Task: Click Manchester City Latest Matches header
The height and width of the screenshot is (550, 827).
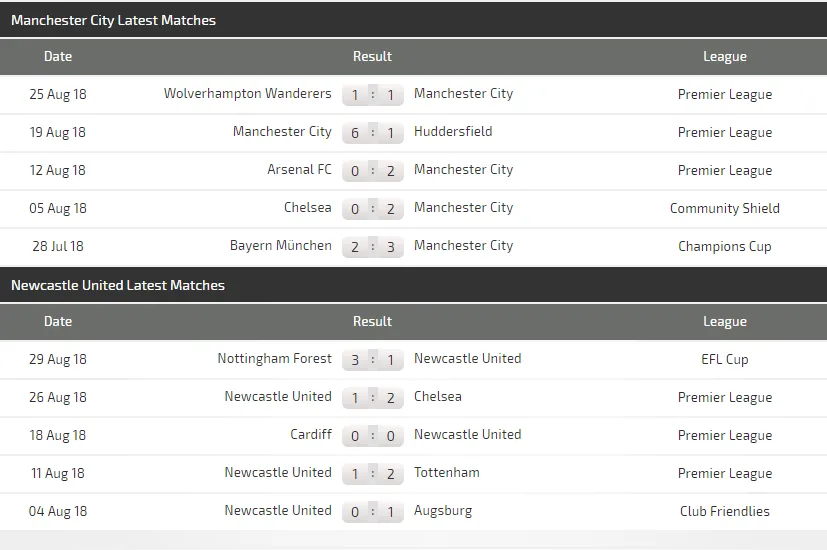Action: click(113, 20)
